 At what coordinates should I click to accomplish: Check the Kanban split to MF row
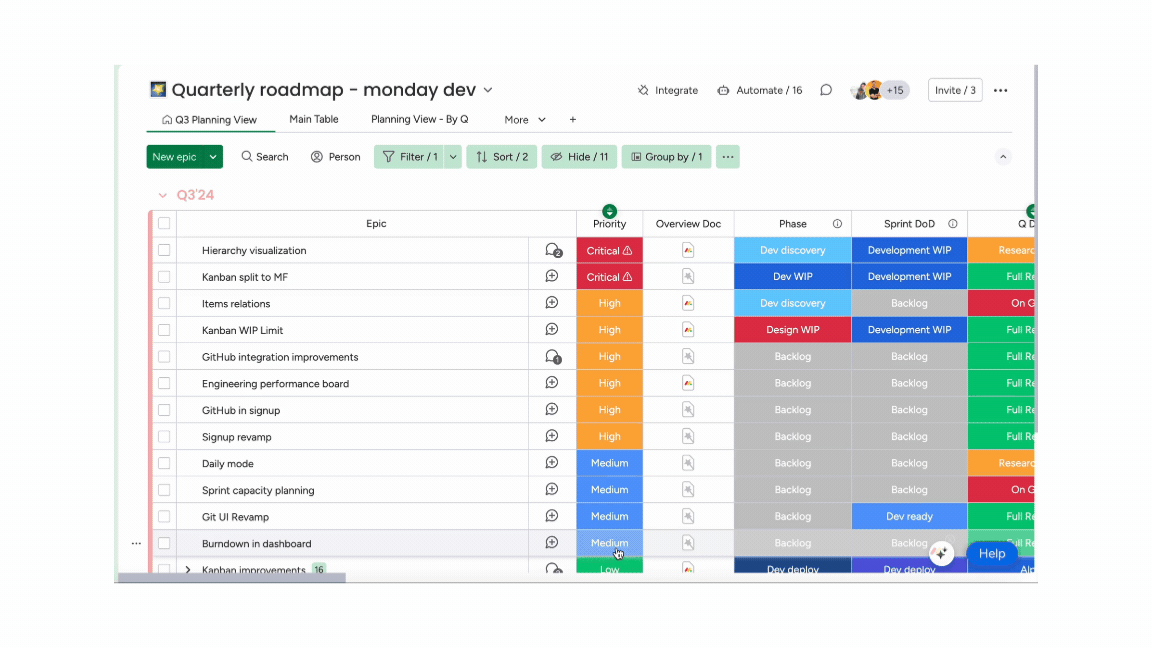coord(164,277)
